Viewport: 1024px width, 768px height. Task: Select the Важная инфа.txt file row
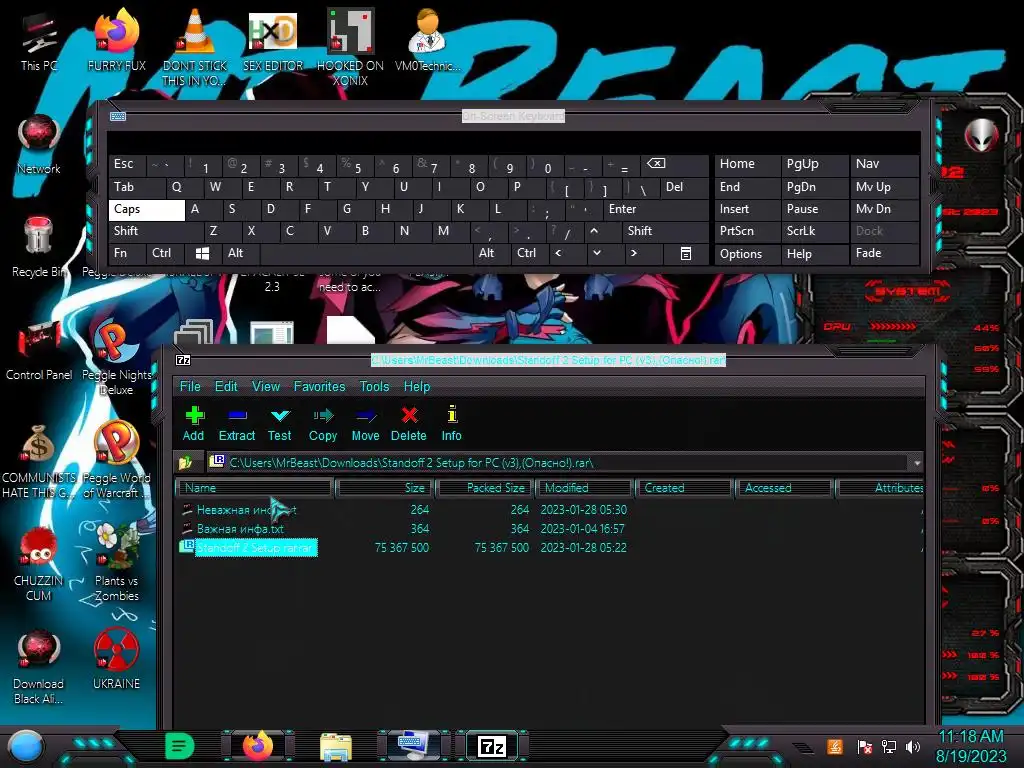(x=549, y=529)
